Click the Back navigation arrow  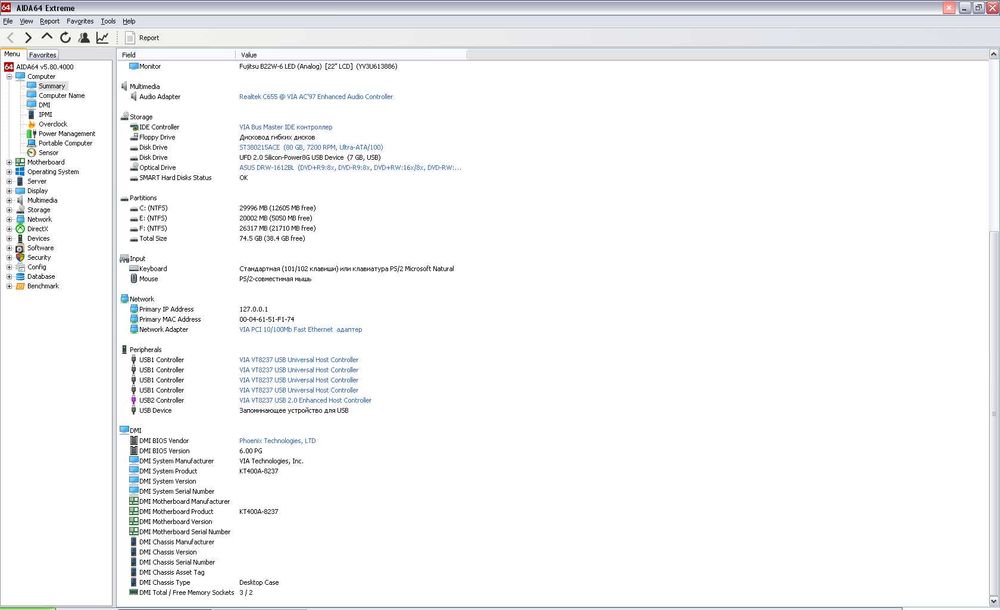tap(10, 38)
